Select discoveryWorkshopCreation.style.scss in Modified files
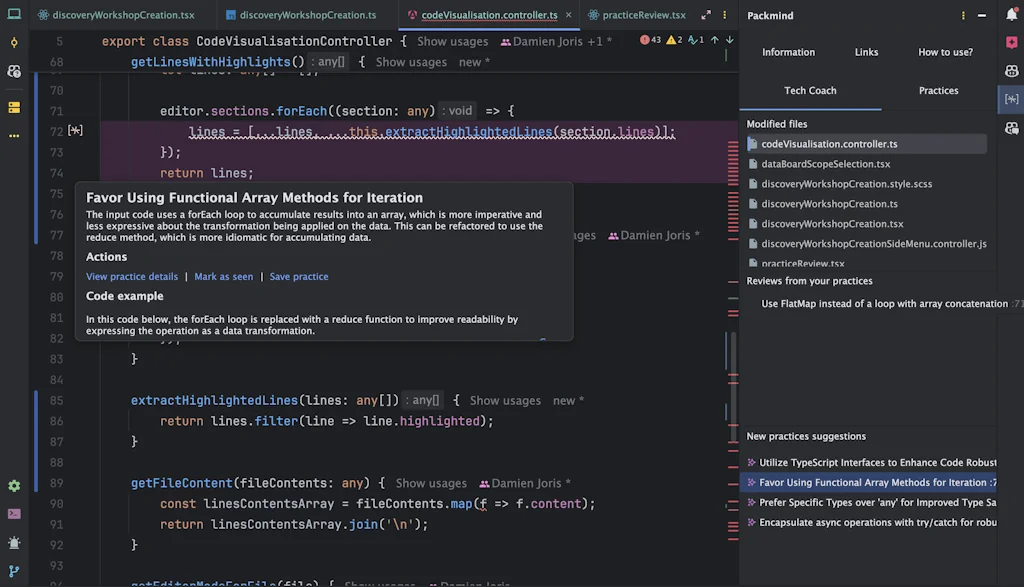This screenshot has width=1024, height=587. 845,184
